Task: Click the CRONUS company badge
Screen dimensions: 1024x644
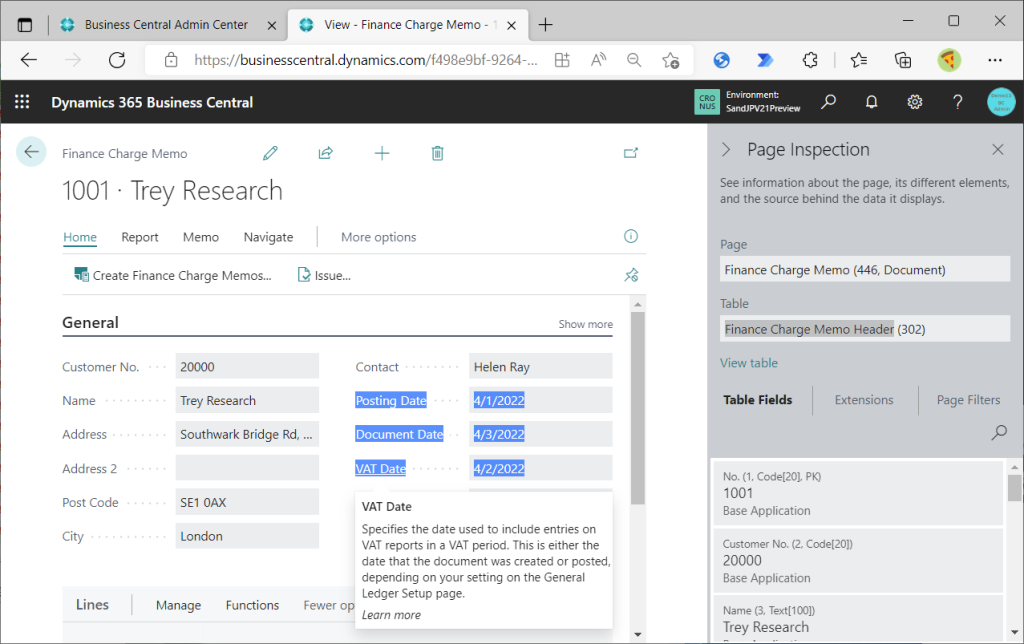Action: click(x=707, y=102)
